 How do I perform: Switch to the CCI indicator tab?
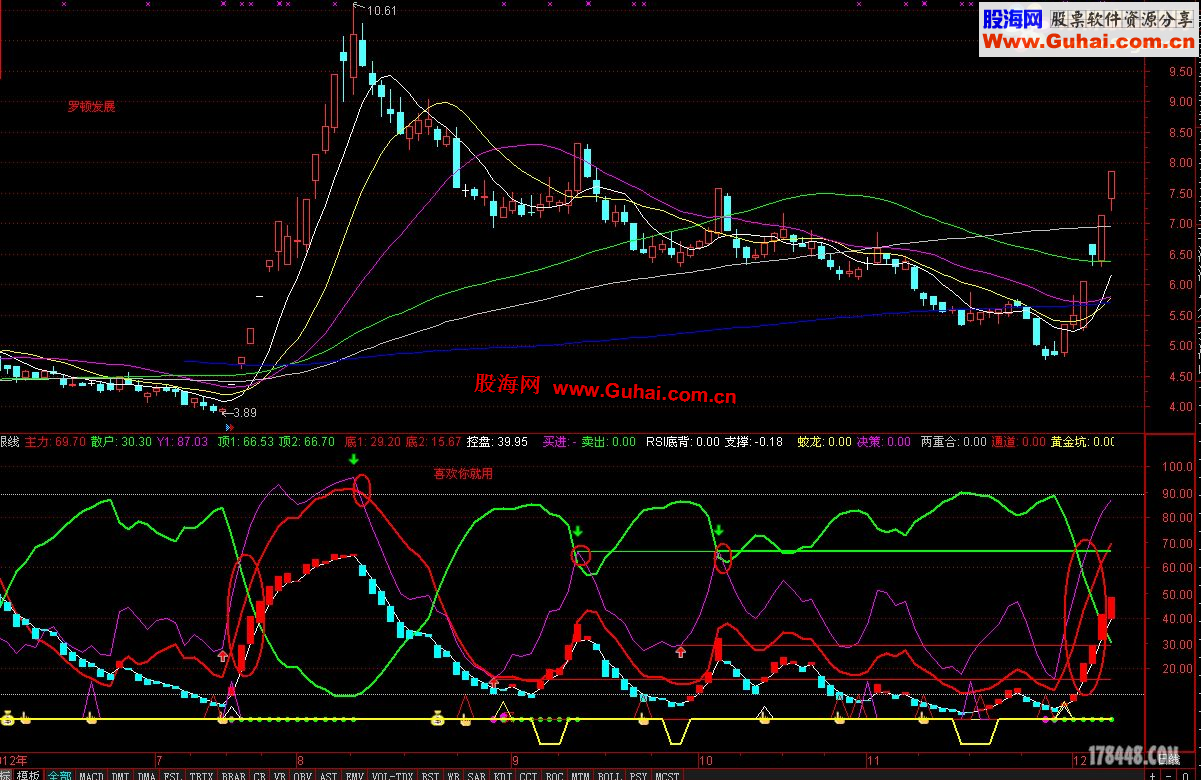click(529, 775)
